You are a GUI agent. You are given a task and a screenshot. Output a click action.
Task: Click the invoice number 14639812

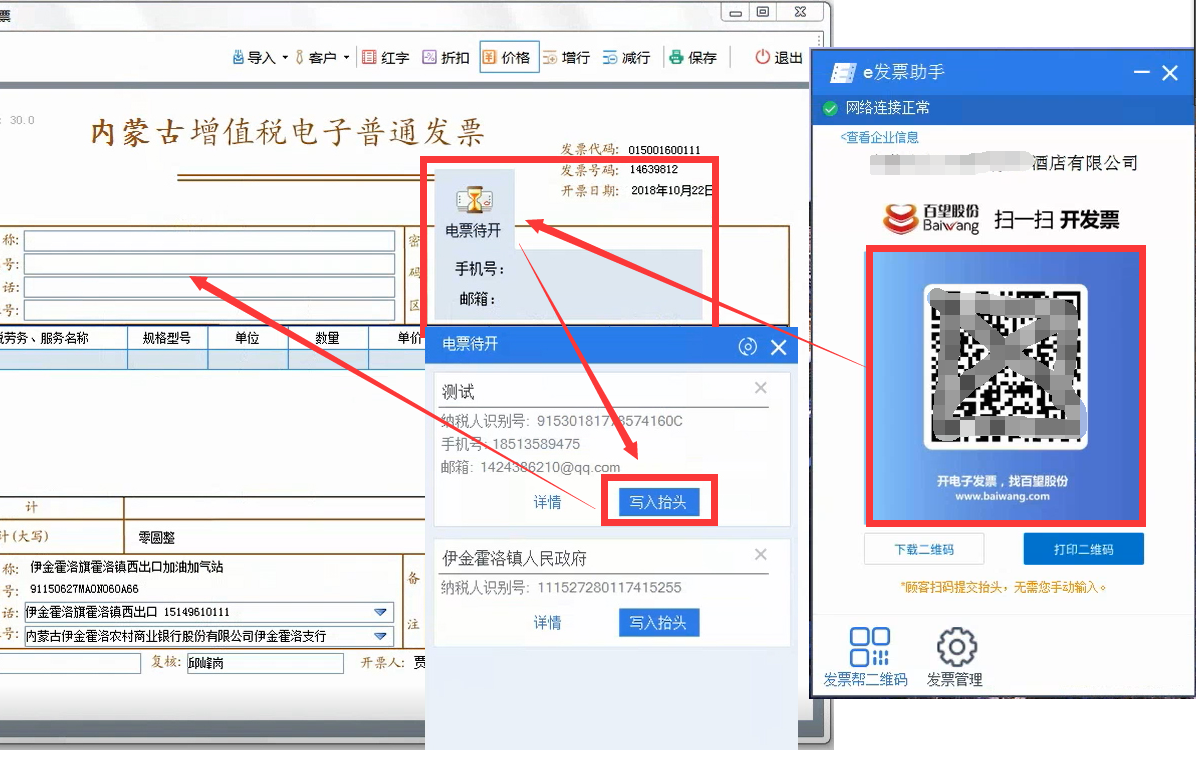(x=654, y=169)
